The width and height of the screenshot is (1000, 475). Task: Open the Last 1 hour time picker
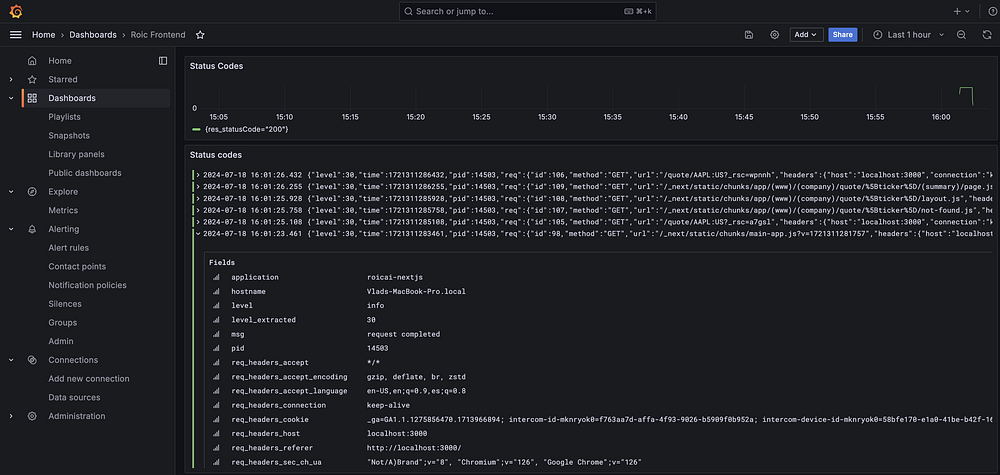[x=908, y=35]
